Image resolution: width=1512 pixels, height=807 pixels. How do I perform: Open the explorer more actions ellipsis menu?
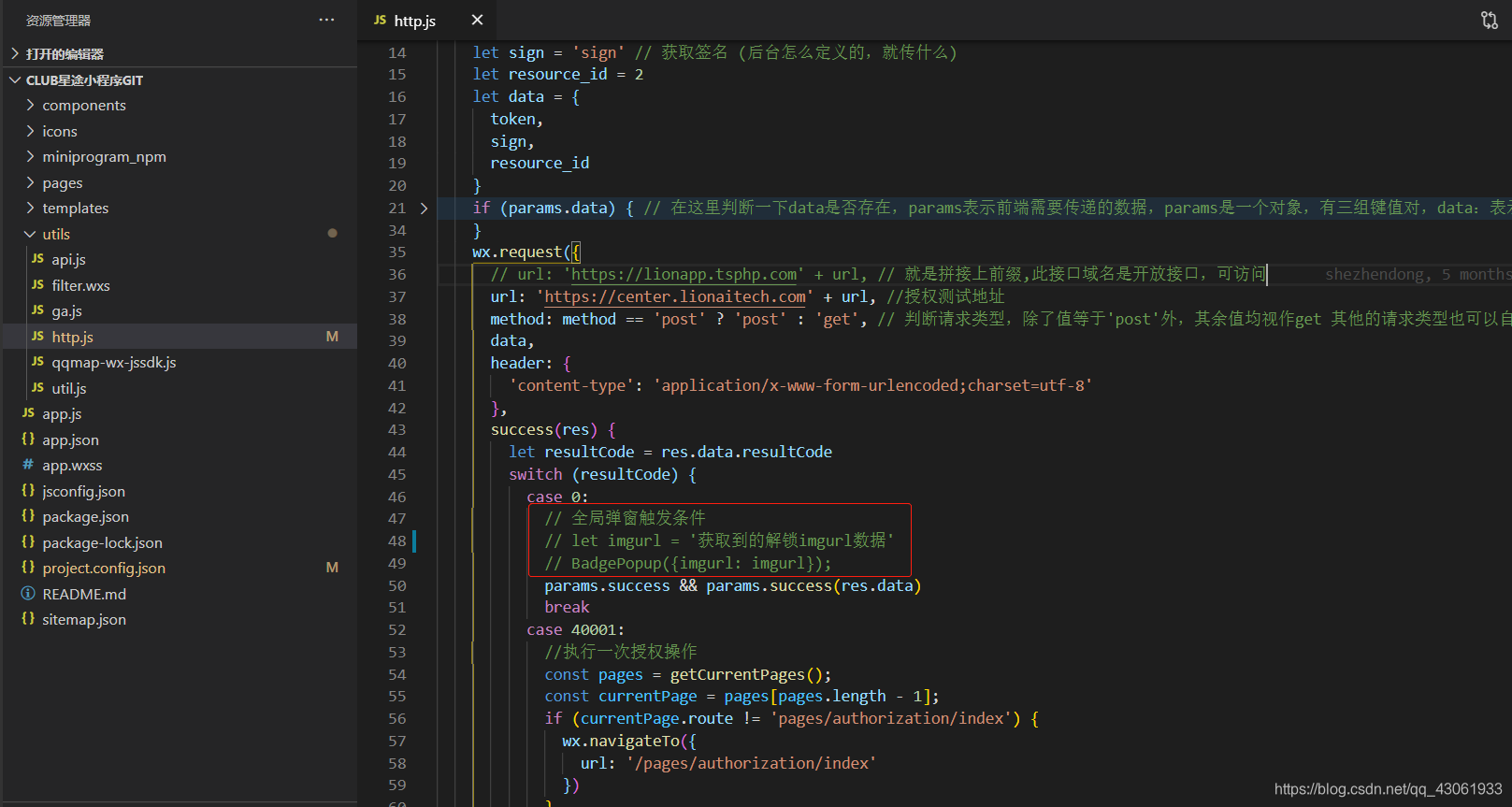tap(326, 20)
